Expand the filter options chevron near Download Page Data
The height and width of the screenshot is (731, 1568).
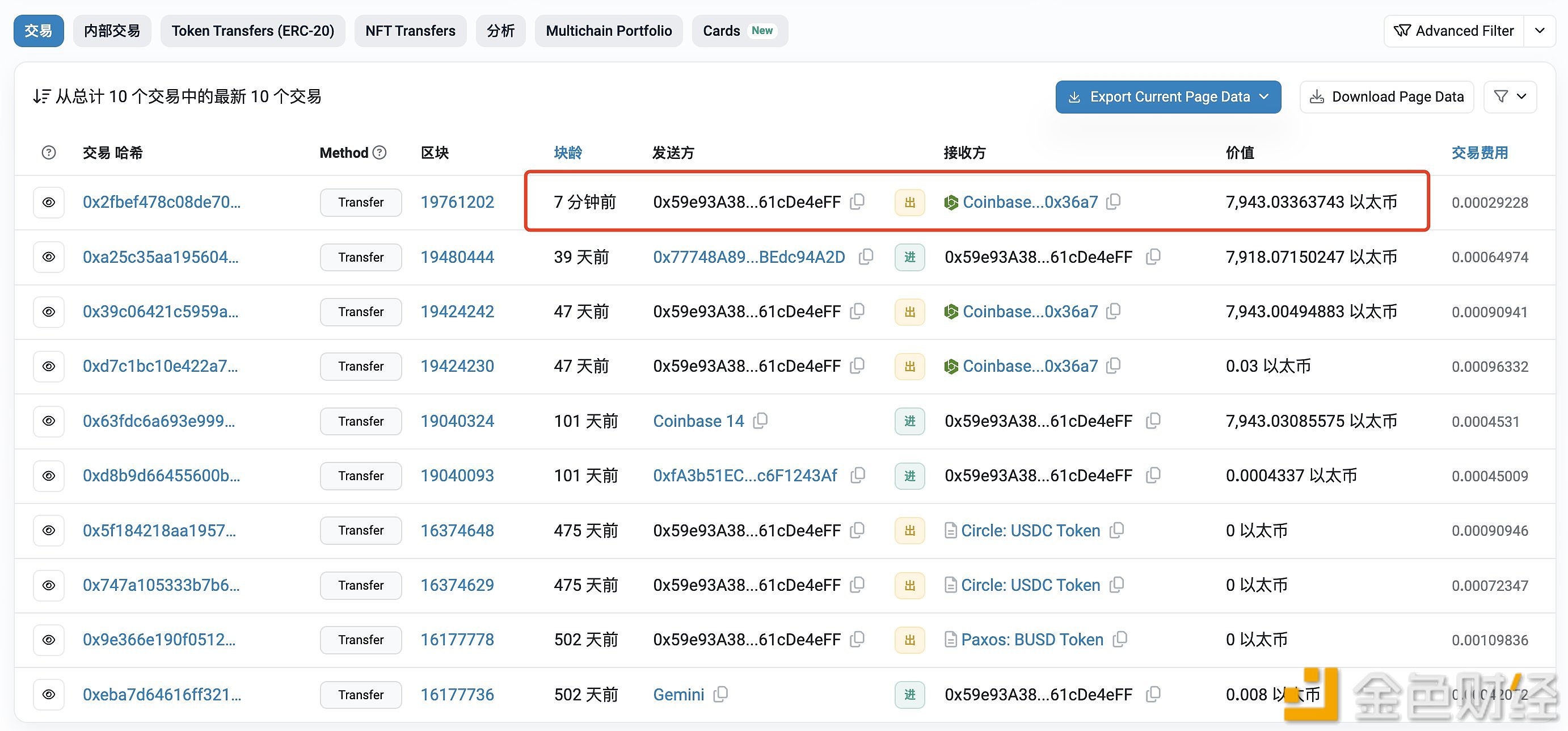point(1521,96)
